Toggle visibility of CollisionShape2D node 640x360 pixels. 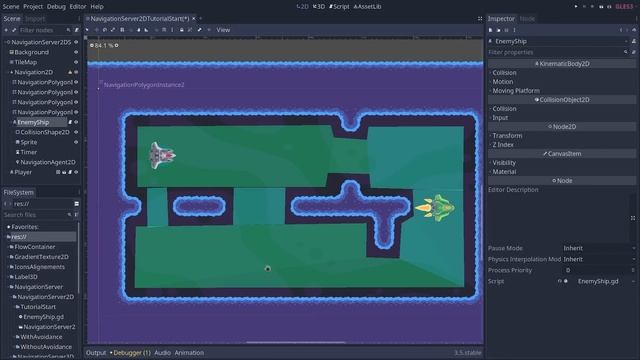click(76, 132)
